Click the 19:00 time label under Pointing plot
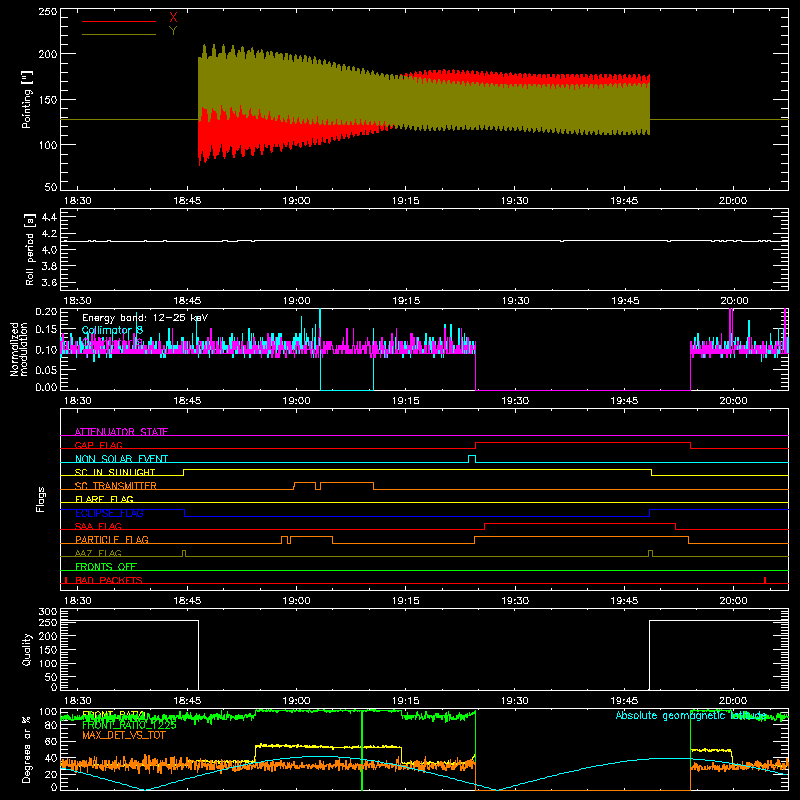The height and width of the screenshot is (800, 800). pos(296,201)
